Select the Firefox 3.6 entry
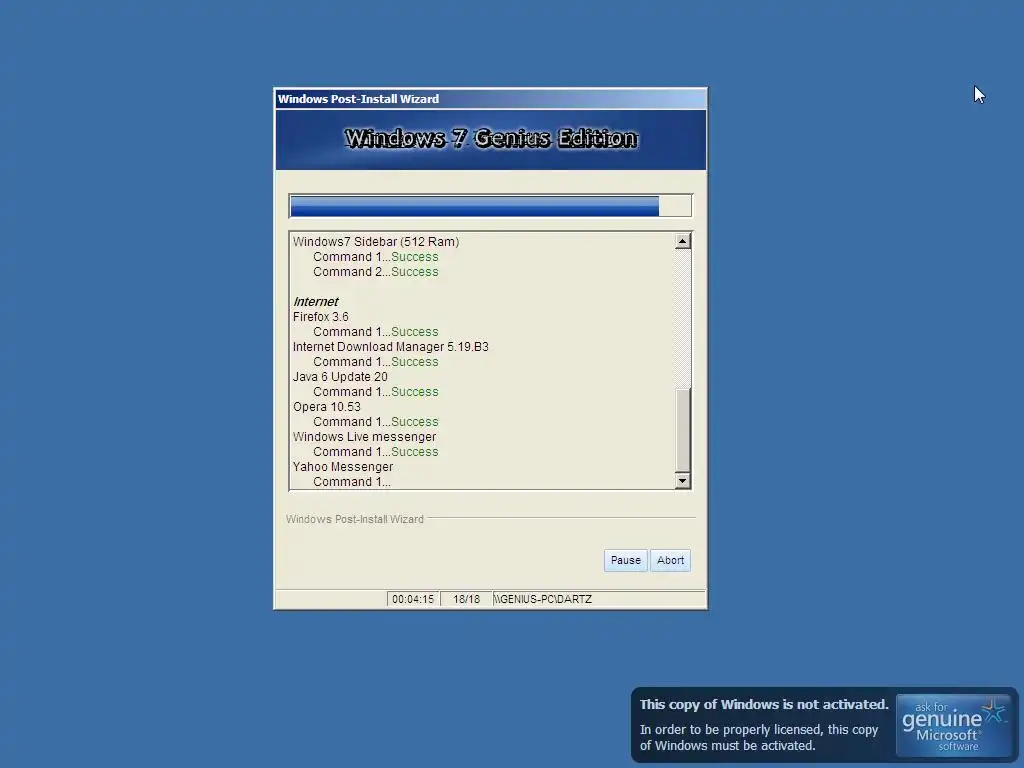This screenshot has width=1024, height=768. click(x=321, y=317)
